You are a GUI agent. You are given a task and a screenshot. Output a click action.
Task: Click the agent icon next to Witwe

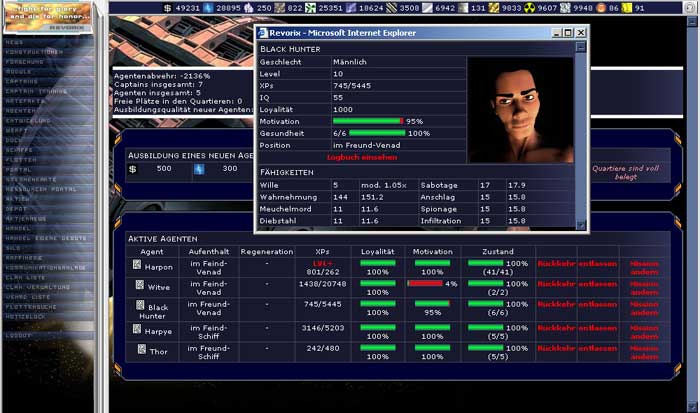[138, 285]
